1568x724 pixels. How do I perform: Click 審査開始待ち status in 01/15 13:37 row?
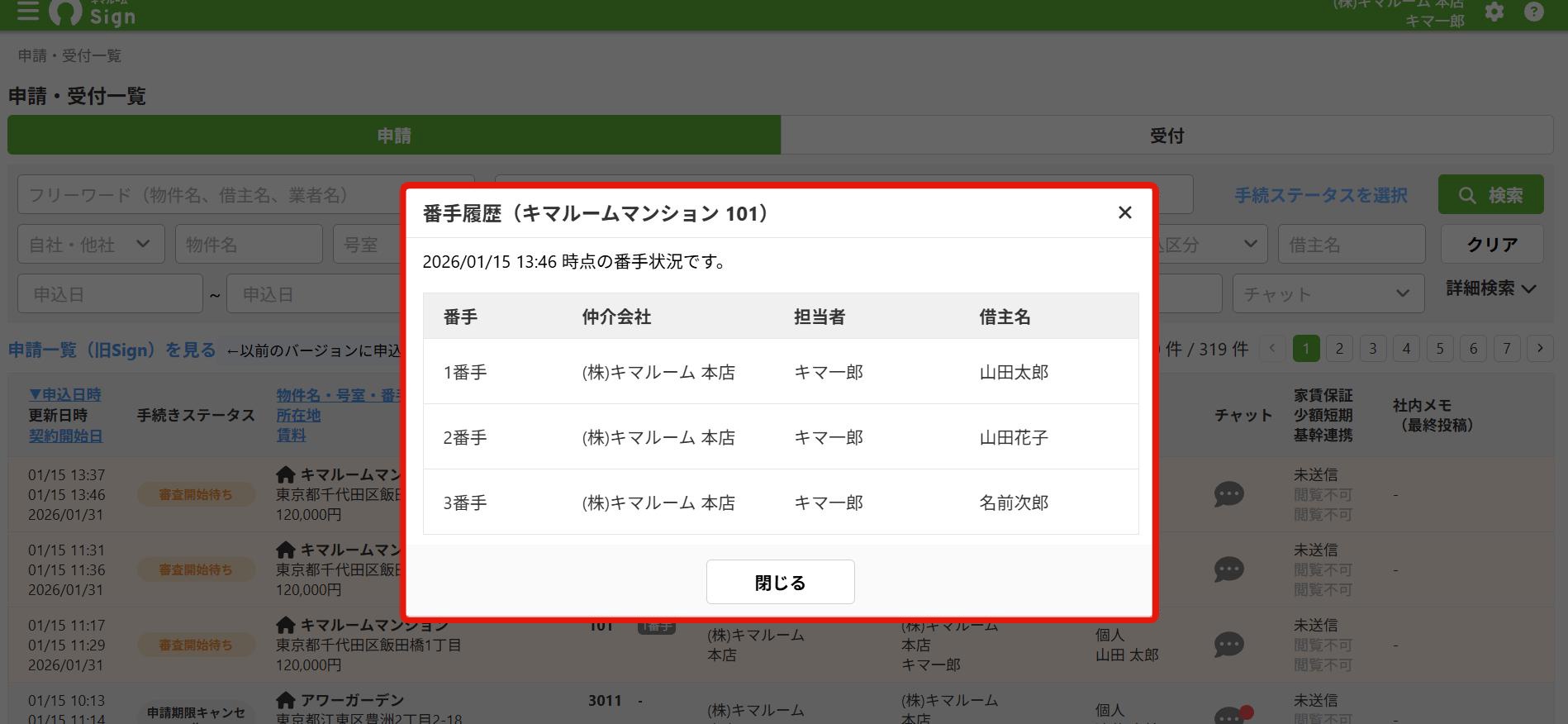pos(196,494)
